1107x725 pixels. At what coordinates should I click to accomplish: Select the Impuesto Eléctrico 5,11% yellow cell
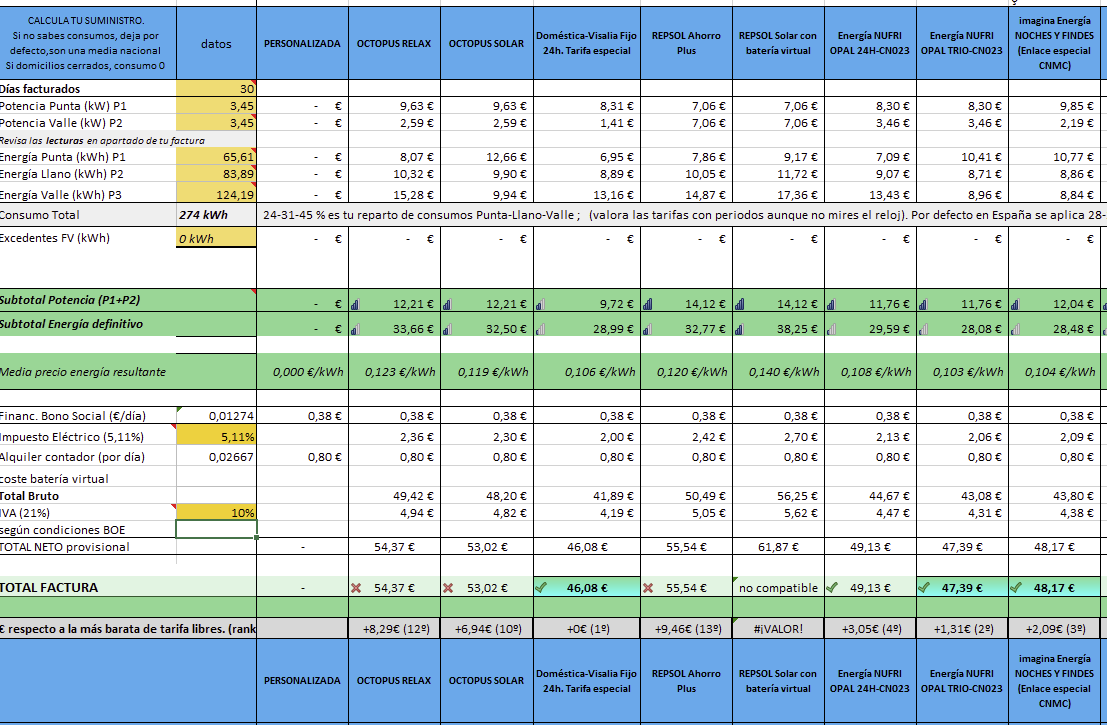[216, 436]
